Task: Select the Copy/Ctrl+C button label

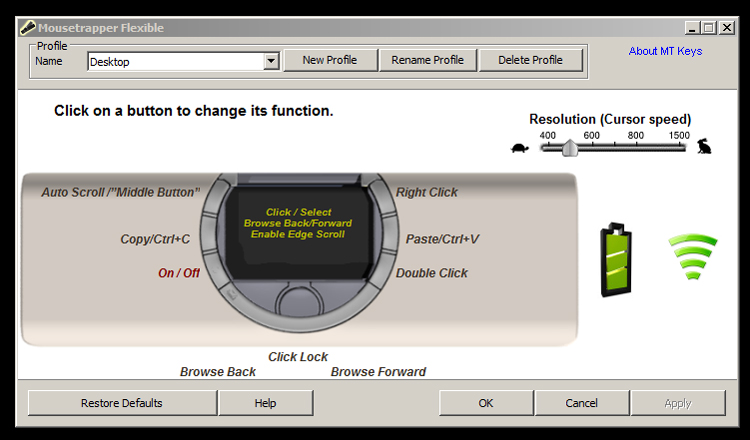Action: (x=155, y=239)
